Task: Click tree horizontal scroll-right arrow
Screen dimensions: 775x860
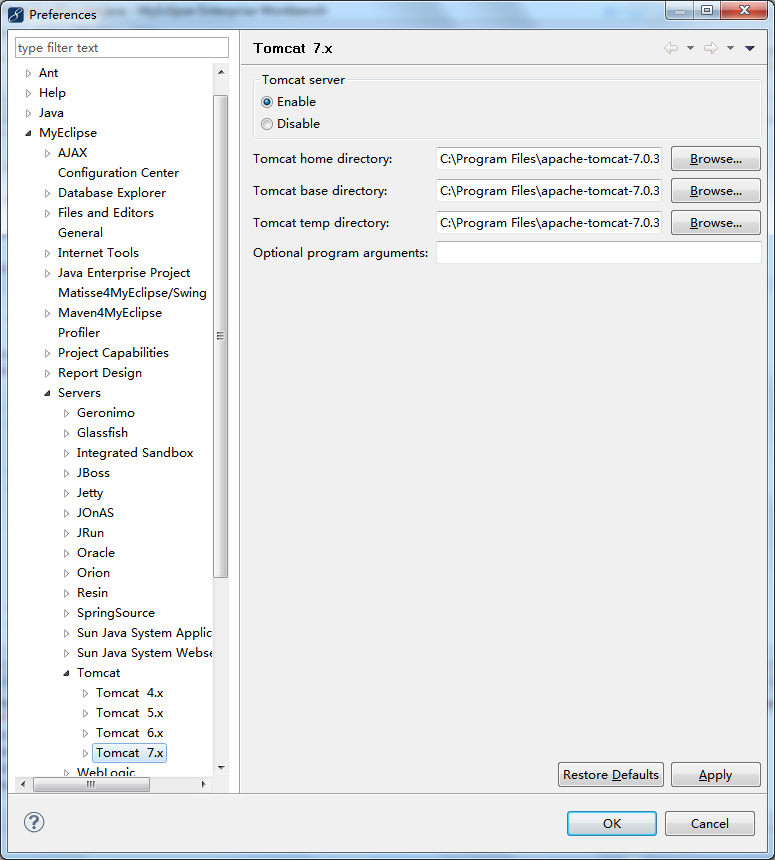Action: [x=203, y=784]
